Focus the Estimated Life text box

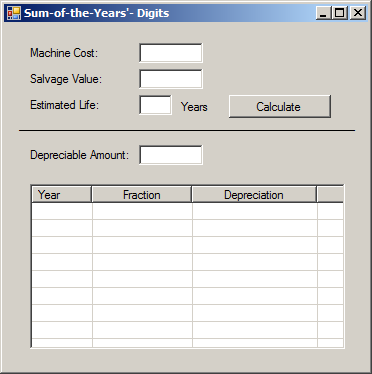(x=155, y=105)
